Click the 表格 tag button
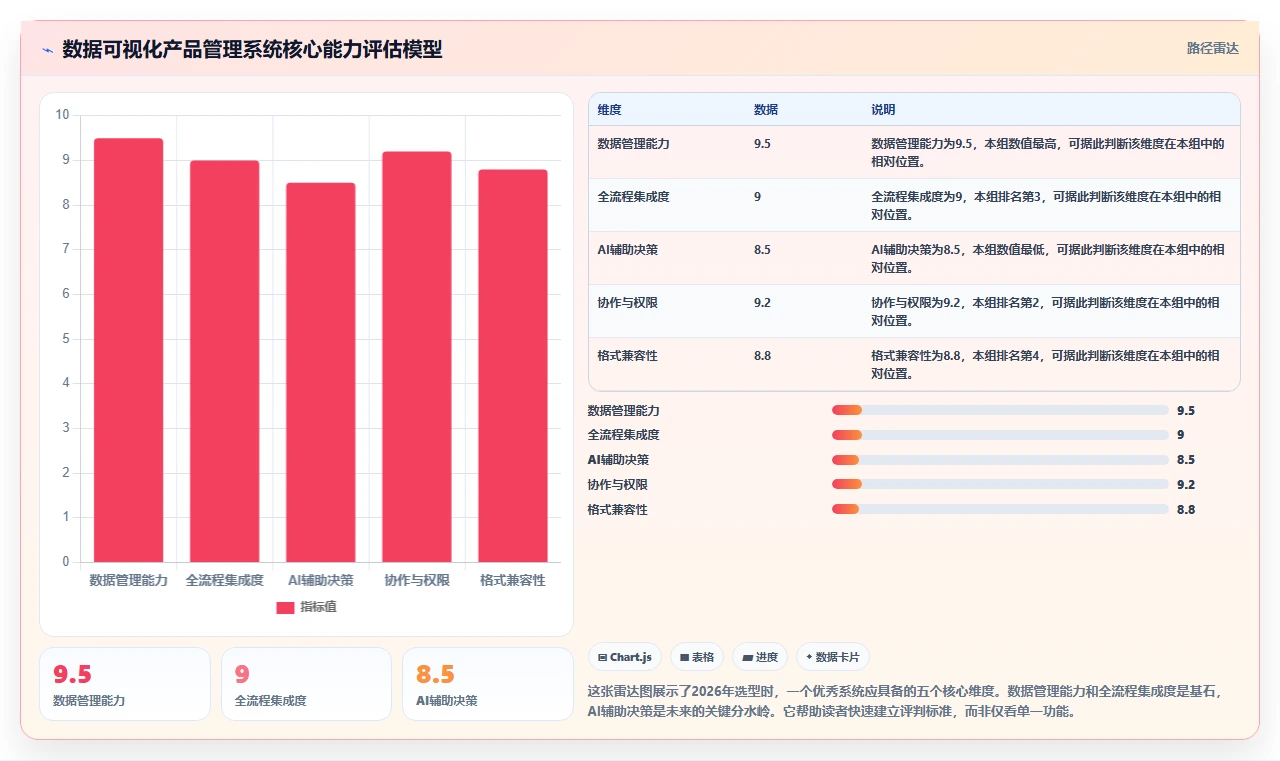Viewport: 1280px width, 761px height. coord(697,657)
